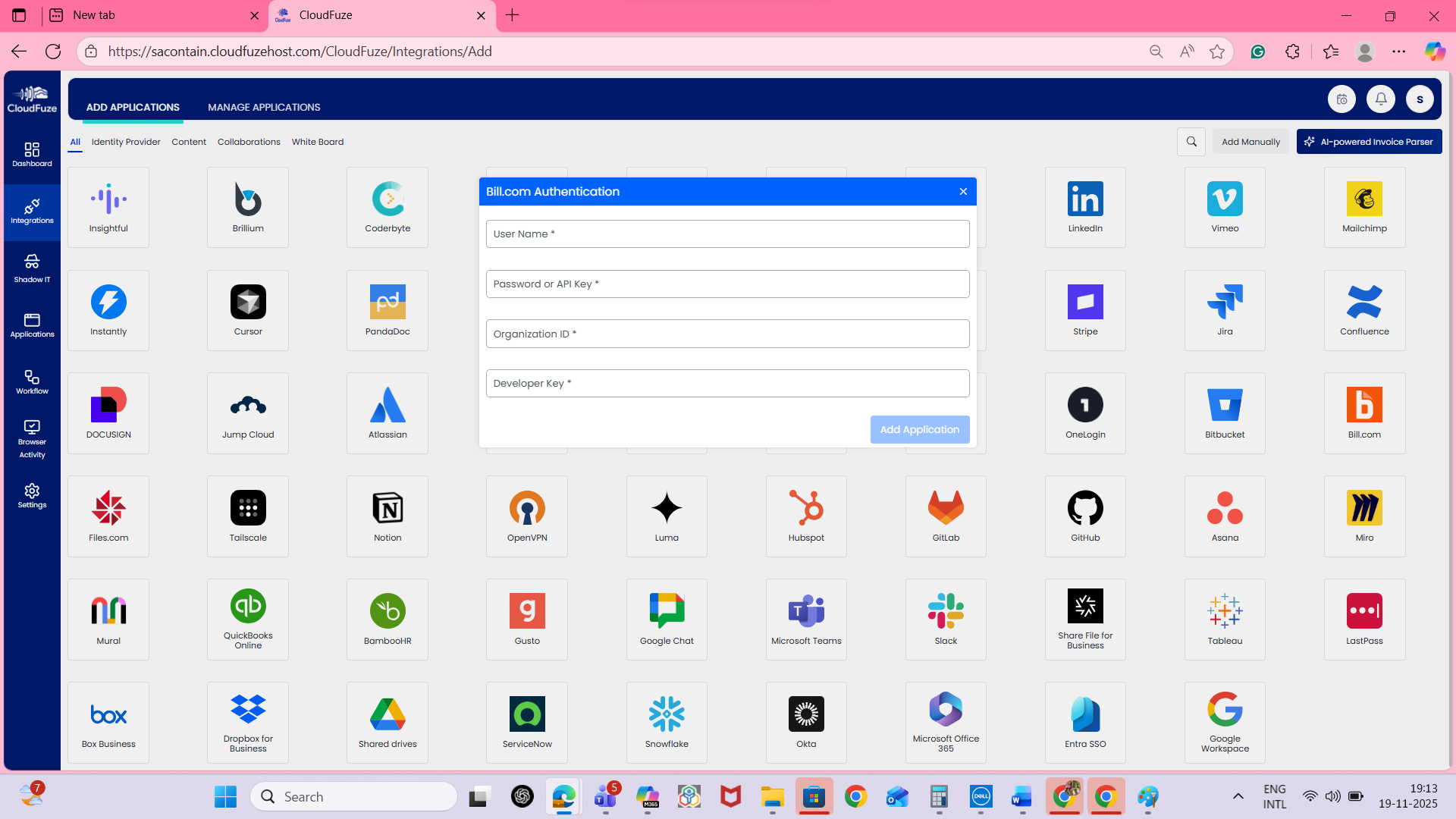Open CloudFuze Settings from the sidebar
This screenshot has width=1456, height=819.
point(32,496)
